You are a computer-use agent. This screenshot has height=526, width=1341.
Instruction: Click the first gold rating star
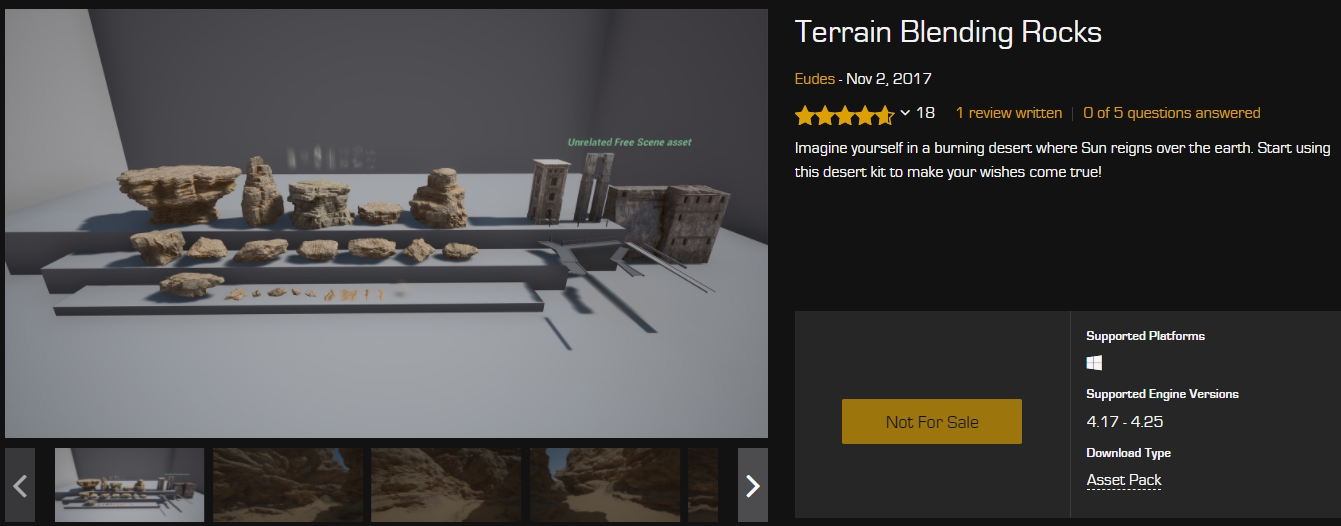pos(804,115)
